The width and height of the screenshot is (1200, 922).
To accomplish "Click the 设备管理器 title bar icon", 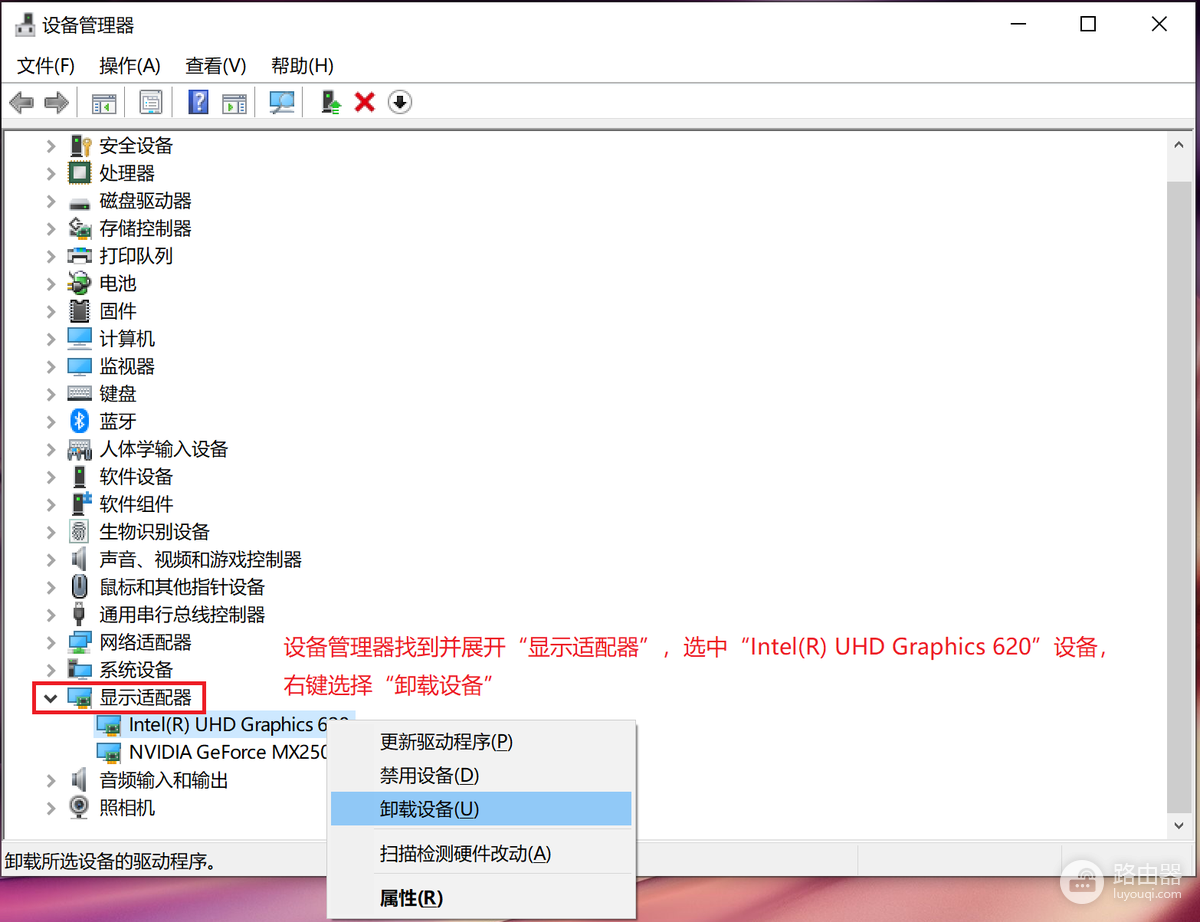I will click(x=25, y=25).
